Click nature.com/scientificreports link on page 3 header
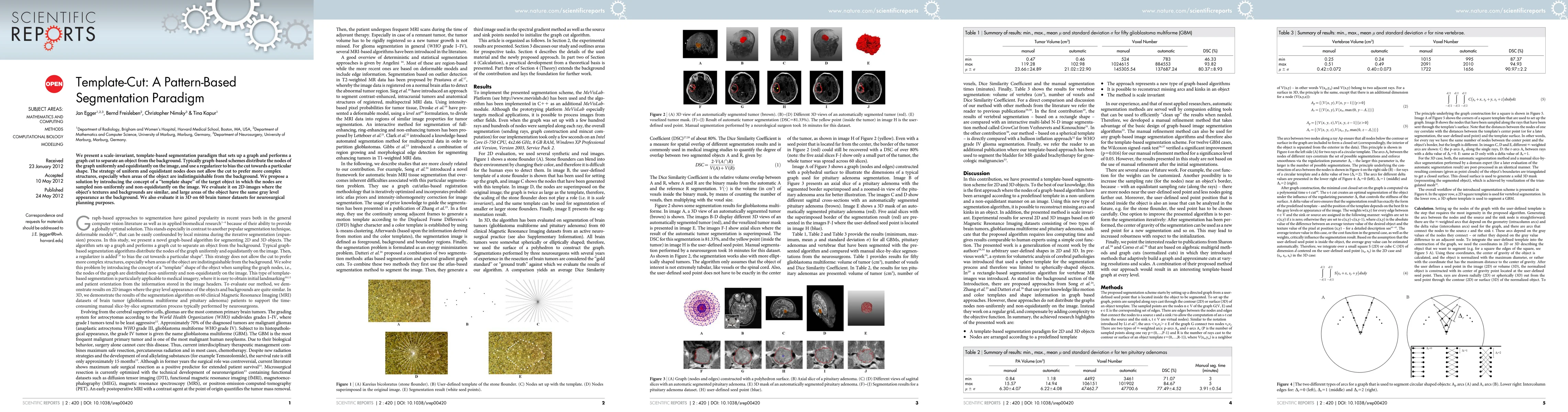This screenshot has width=1568, height=412. [873, 10]
